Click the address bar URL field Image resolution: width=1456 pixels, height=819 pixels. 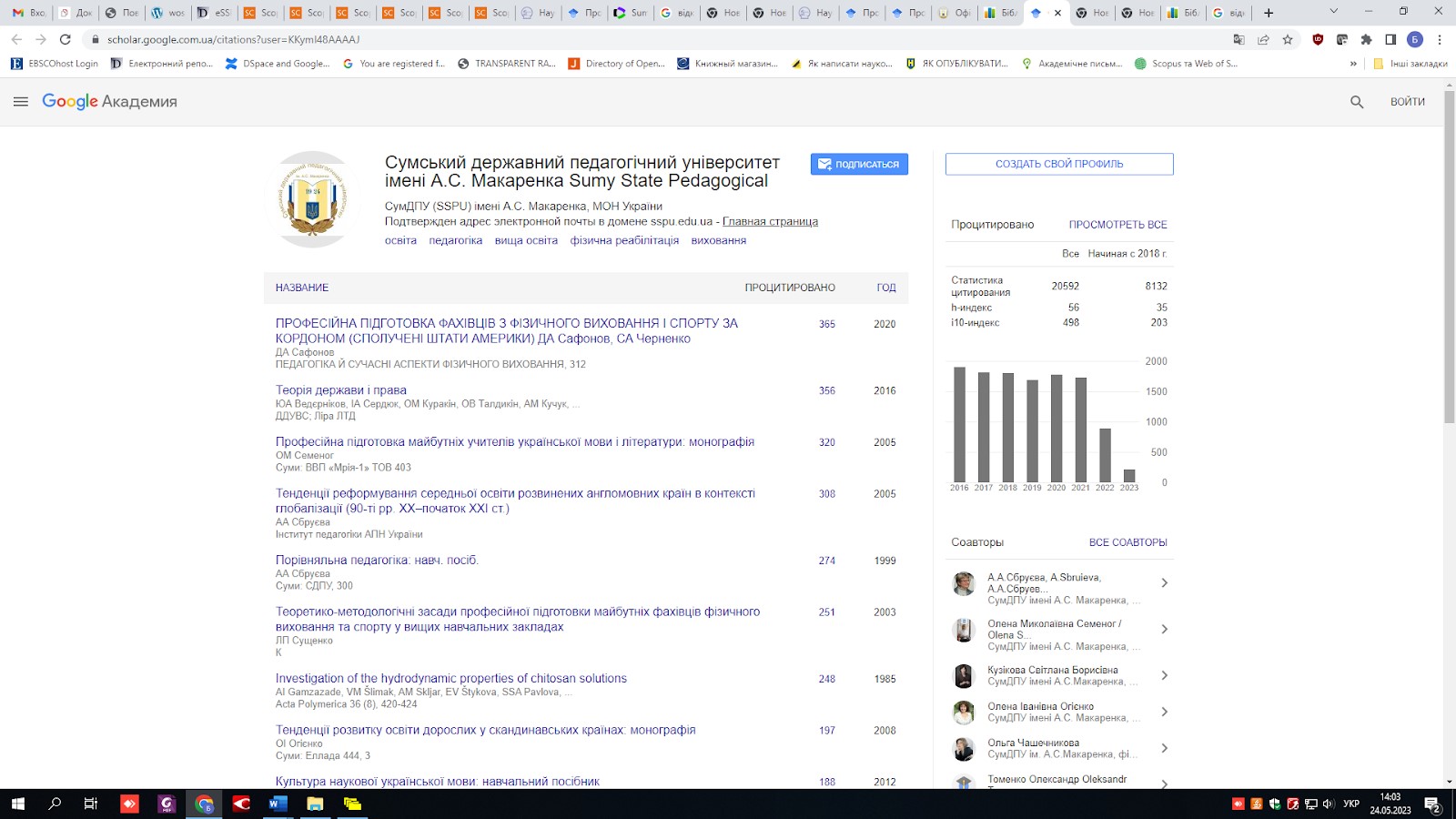[655, 39]
